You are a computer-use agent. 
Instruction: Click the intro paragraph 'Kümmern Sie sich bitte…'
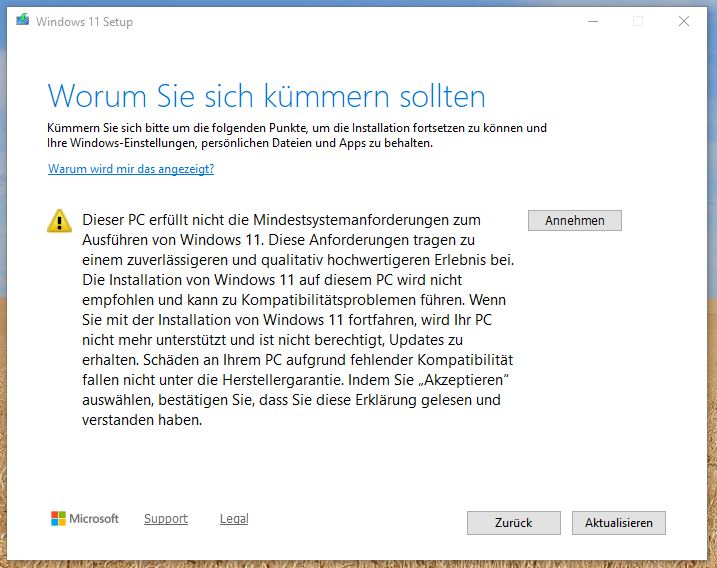297,135
